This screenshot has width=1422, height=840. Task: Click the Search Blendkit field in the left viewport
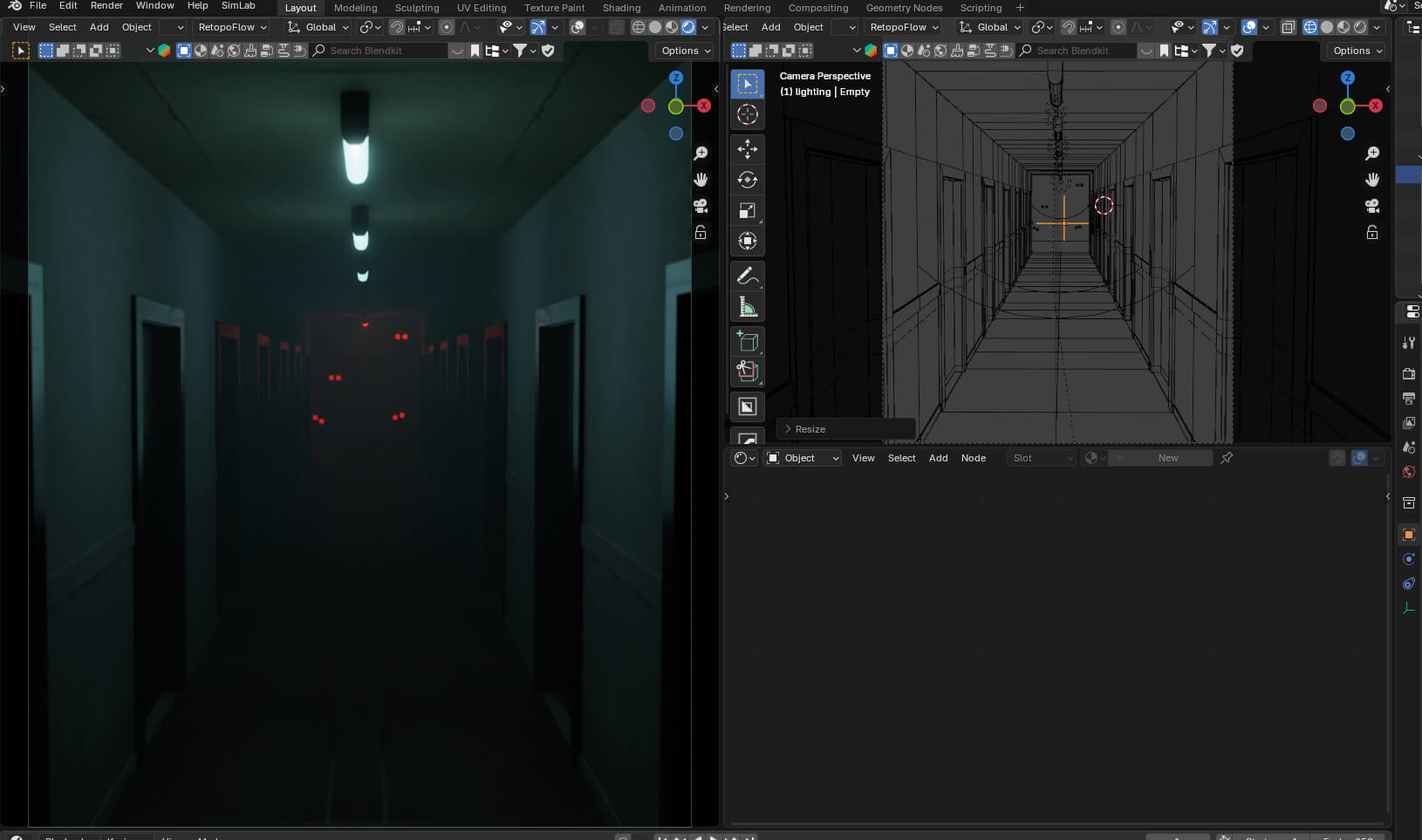(379, 51)
